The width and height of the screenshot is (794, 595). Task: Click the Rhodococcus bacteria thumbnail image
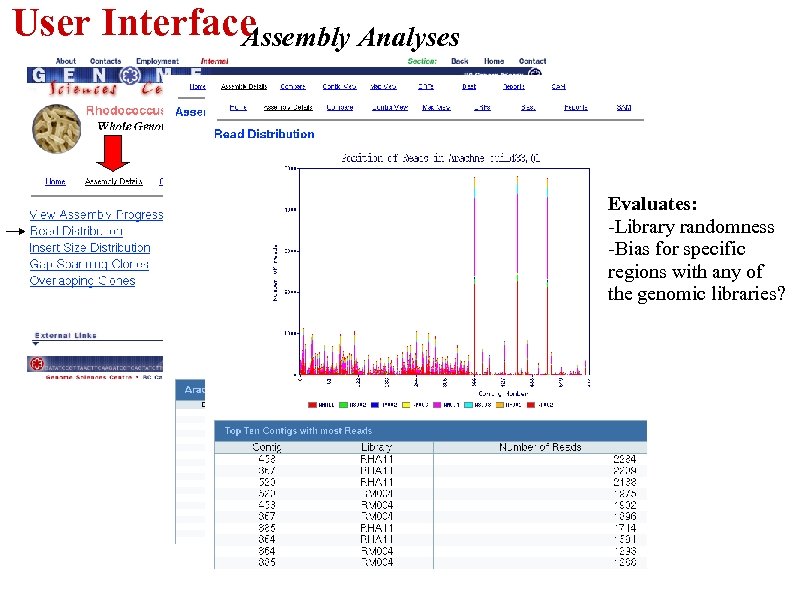pos(56,129)
